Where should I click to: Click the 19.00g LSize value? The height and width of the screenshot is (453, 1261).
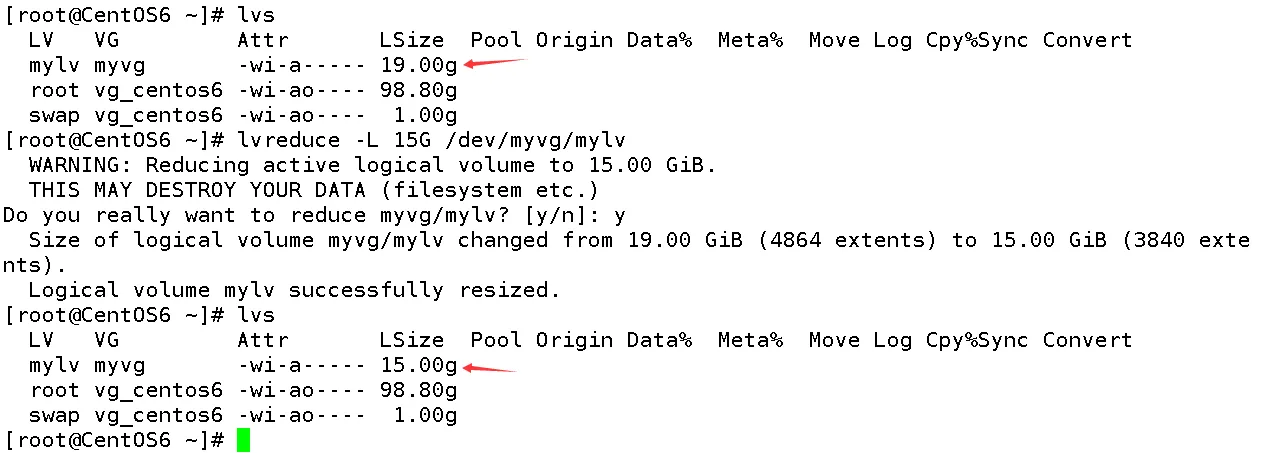(419, 65)
